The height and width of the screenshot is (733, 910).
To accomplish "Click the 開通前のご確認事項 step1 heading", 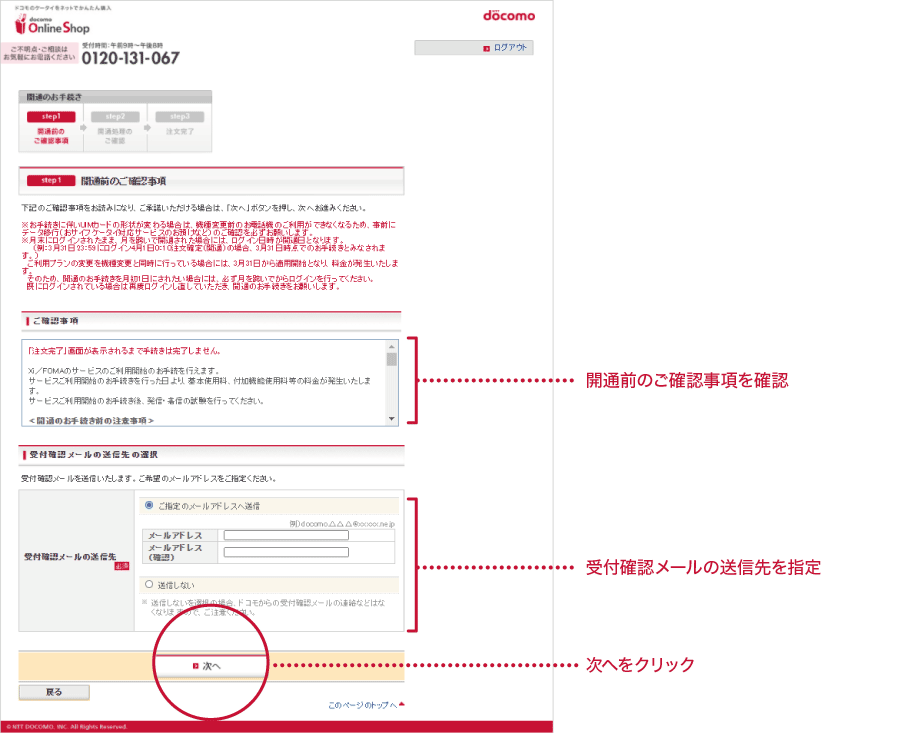I will (123, 181).
